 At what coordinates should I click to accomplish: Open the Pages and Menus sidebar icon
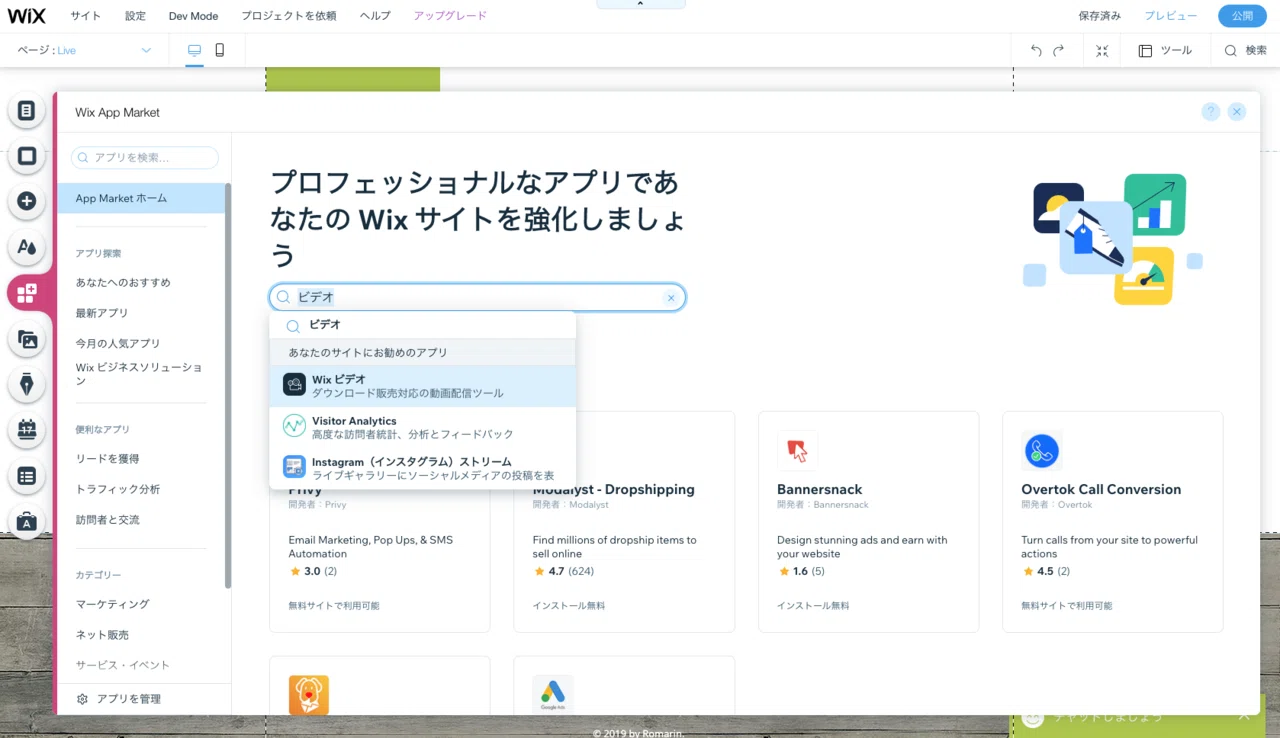click(27, 110)
